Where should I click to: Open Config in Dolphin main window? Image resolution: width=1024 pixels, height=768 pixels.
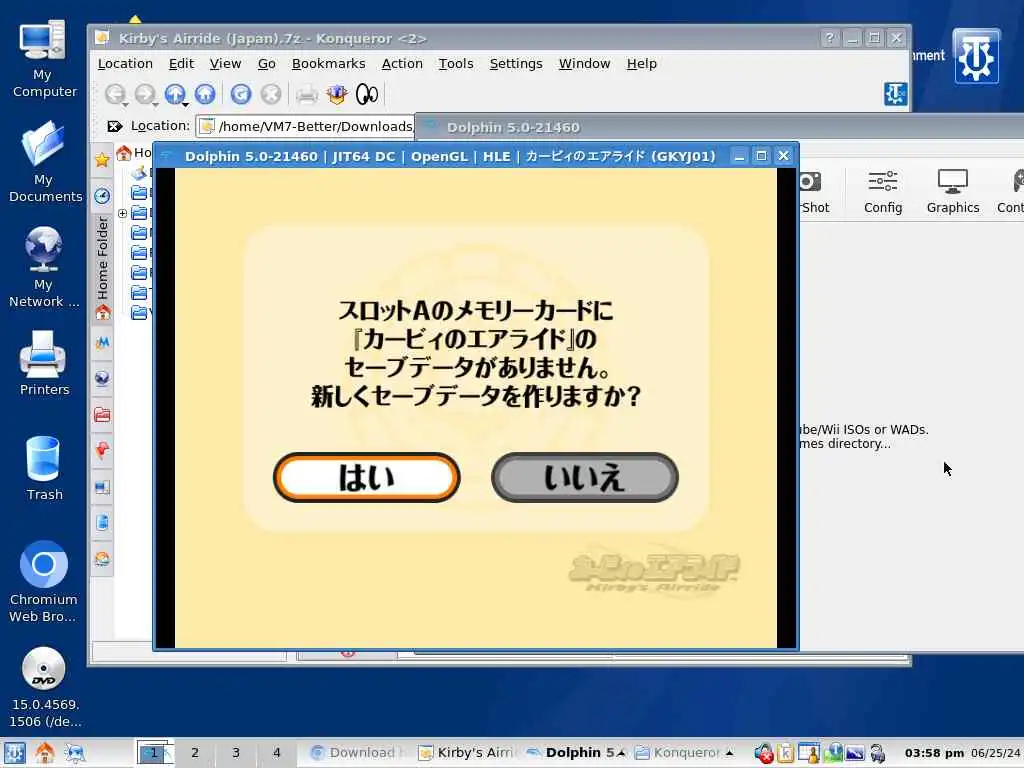click(x=883, y=191)
